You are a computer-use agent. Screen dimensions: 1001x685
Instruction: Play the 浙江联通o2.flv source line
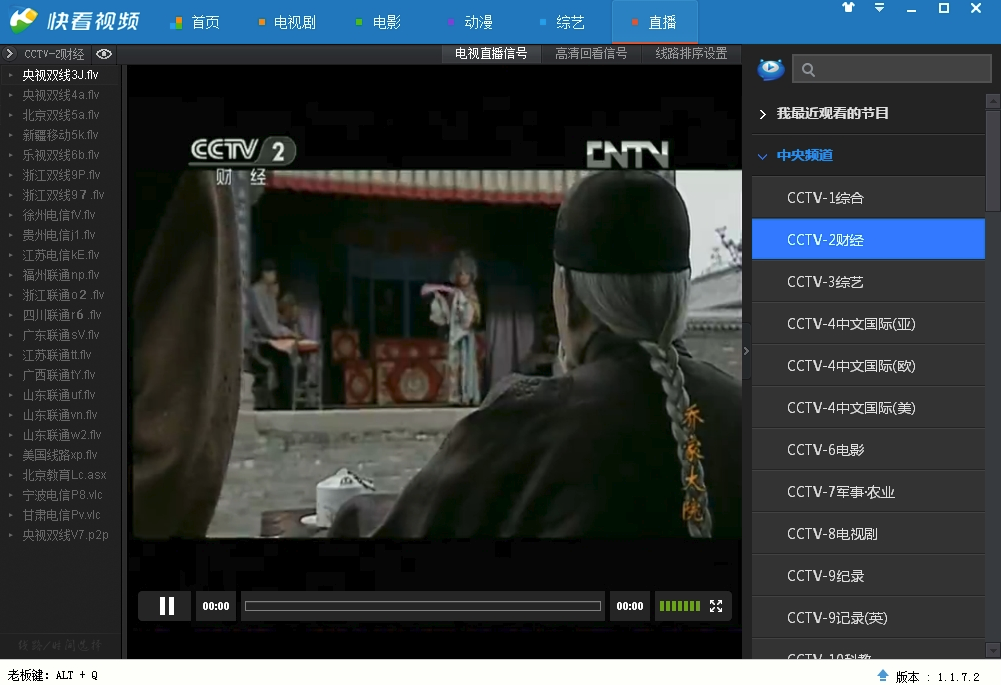(x=63, y=295)
